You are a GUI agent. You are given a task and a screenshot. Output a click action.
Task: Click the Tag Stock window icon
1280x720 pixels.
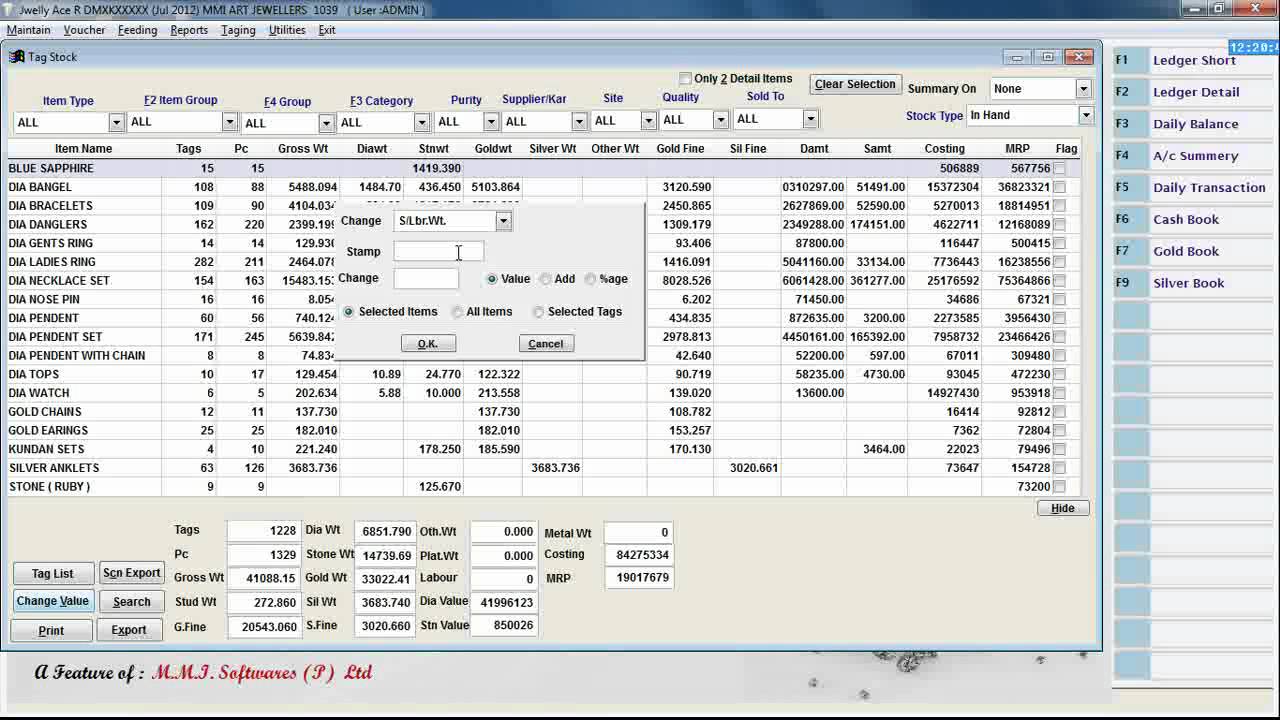(x=17, y=57)
